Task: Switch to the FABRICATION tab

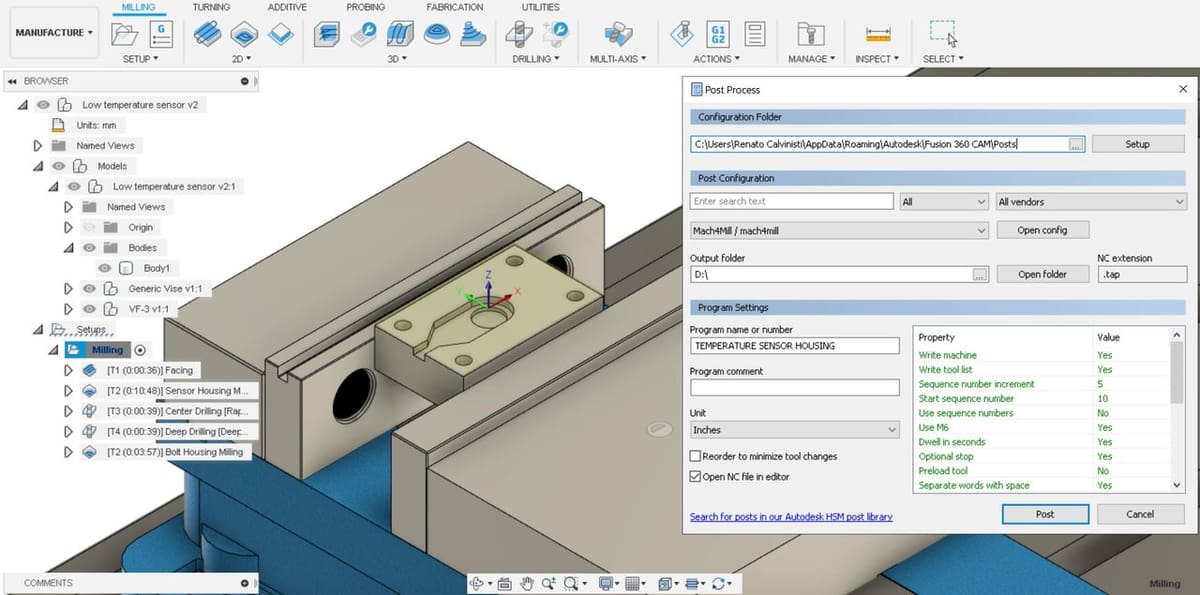Action: 455,7
